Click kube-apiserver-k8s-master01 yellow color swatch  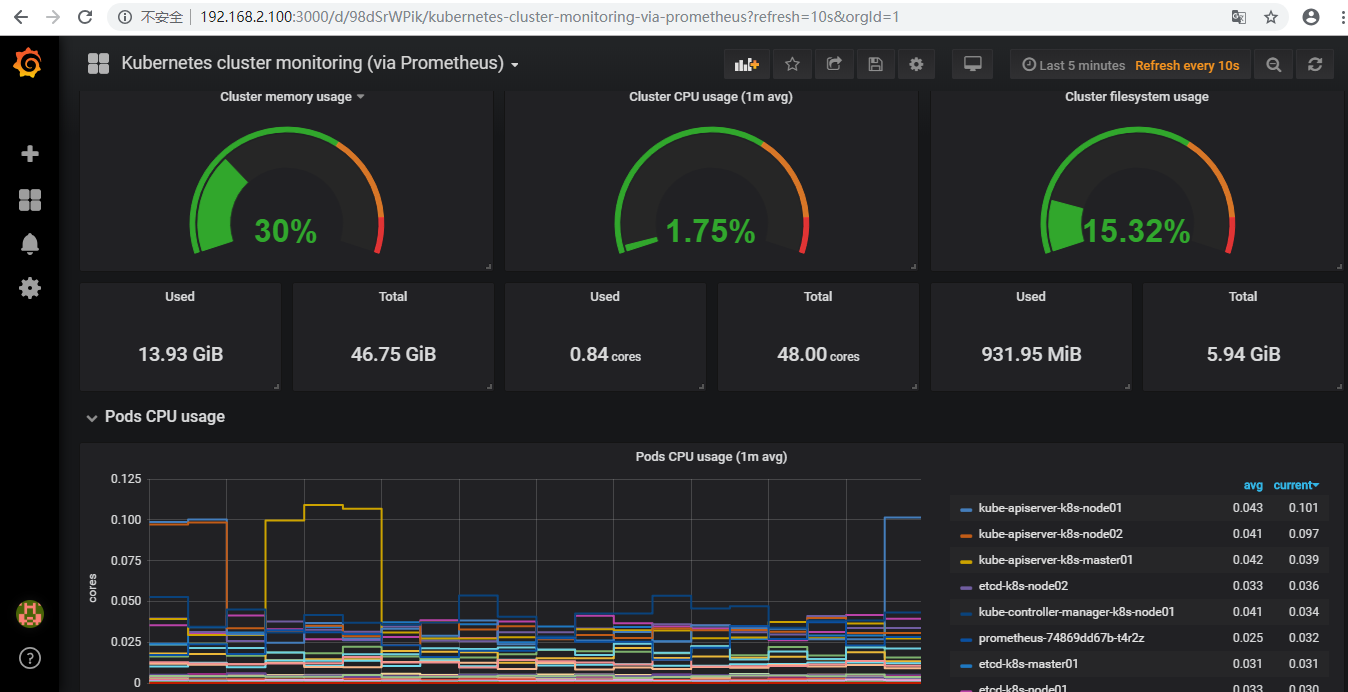click(x=966, y=561)
